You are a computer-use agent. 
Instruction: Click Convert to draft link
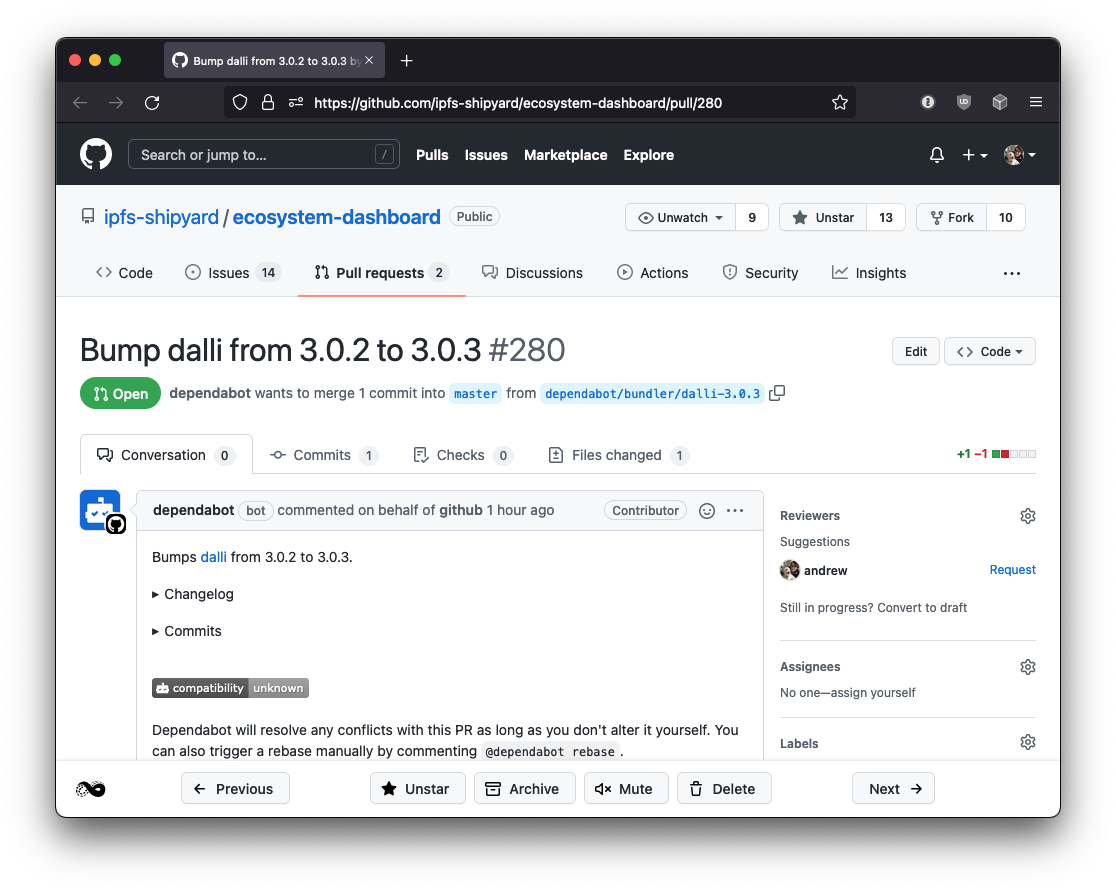922,608
